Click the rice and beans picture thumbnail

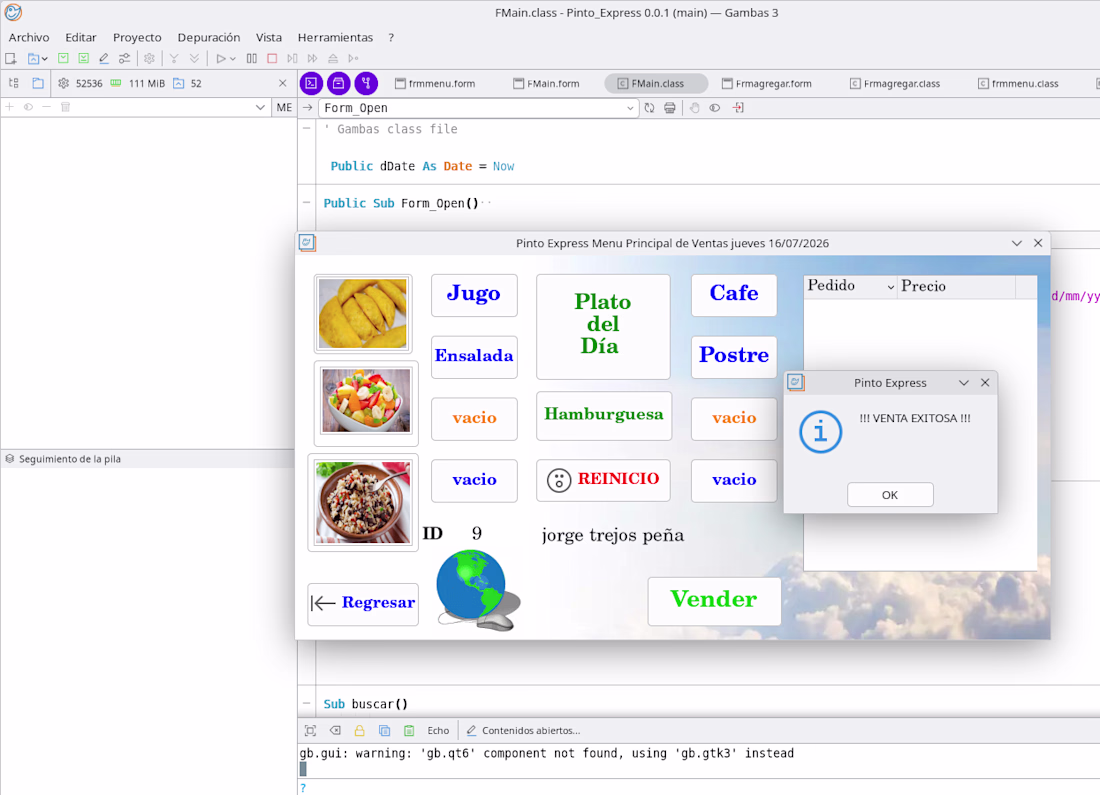click(x=363, y=502)
